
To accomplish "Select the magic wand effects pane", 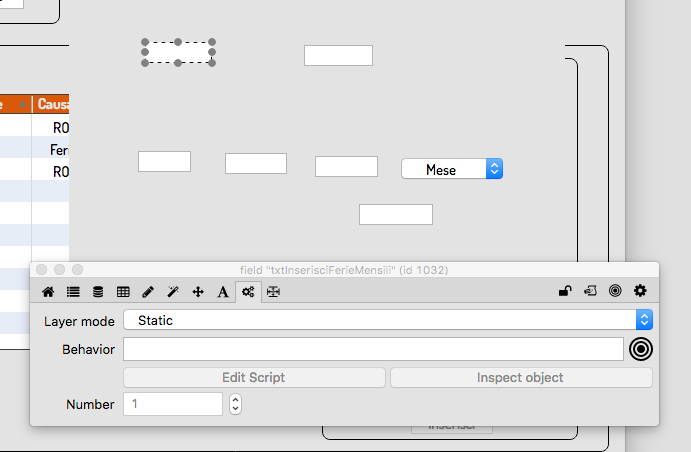I will click(x=173, y=292).
